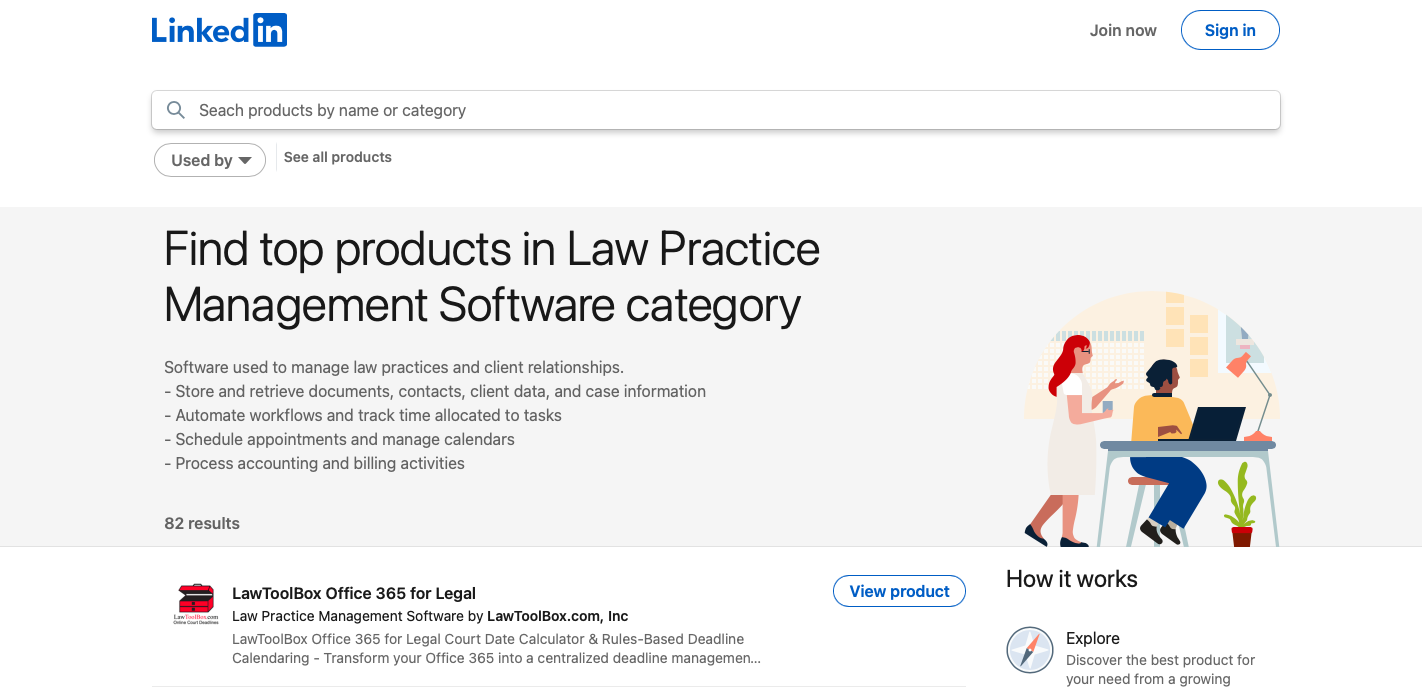
Task: Click the LawToolBox.com, Inc company name
Action: pyautogui.click(x=557, y=615)
